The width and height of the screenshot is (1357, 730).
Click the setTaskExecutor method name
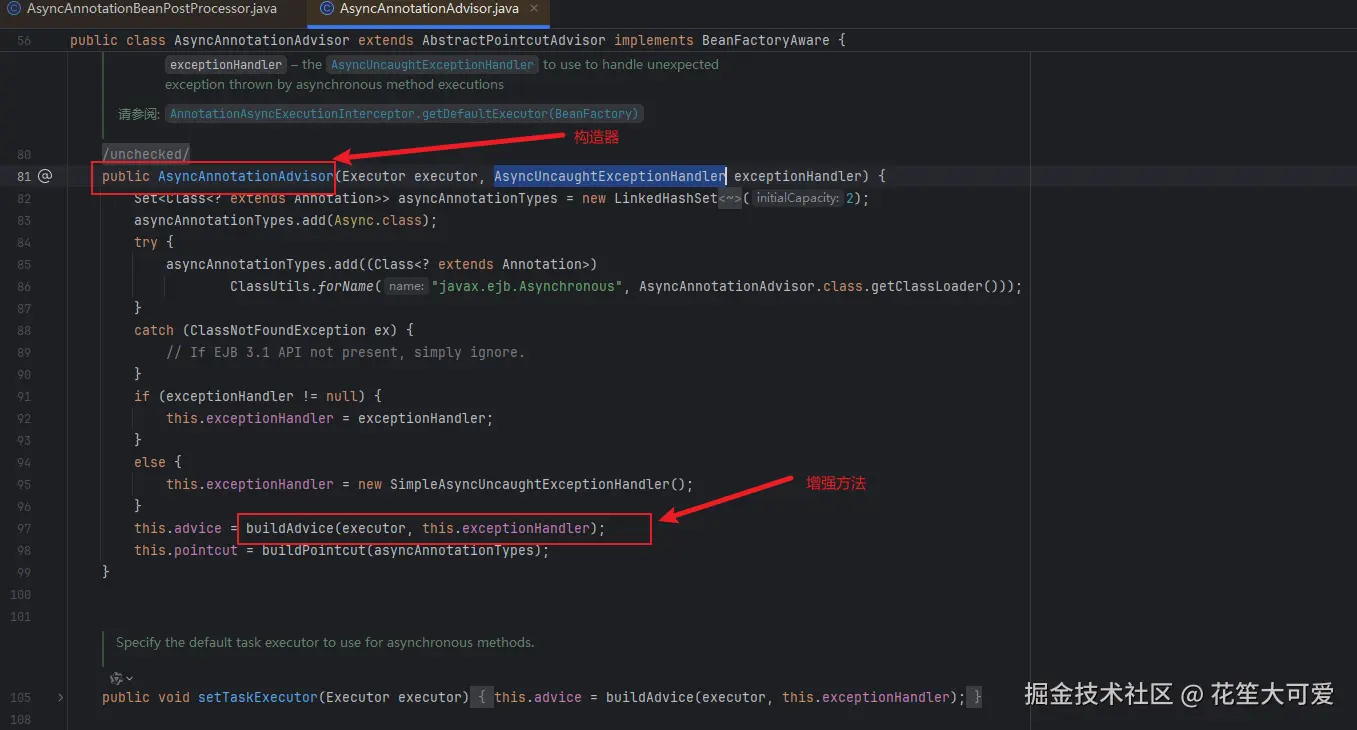[x=257, y=697]
